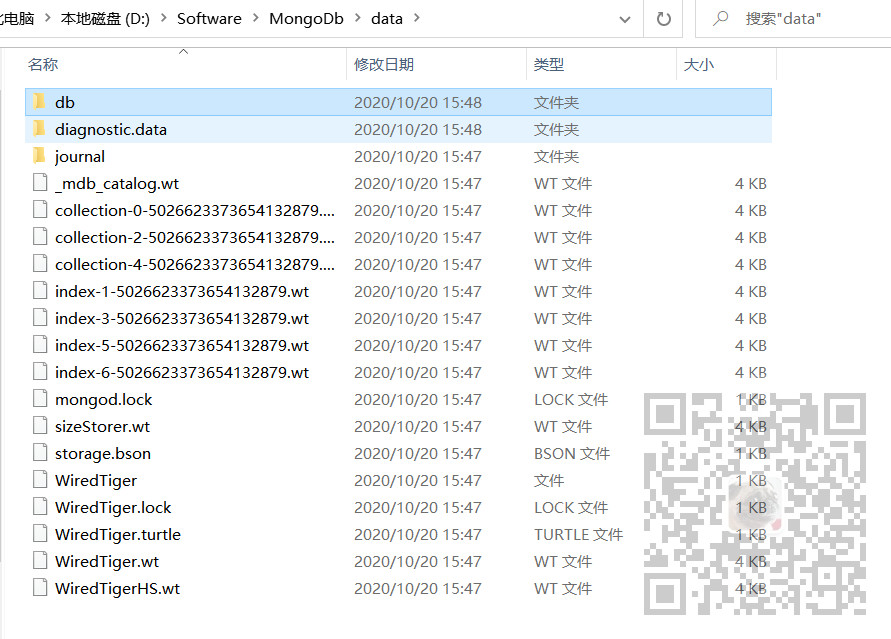
Task: Select the diagnostic.data folder name
Action: click(x=111, y=130)
